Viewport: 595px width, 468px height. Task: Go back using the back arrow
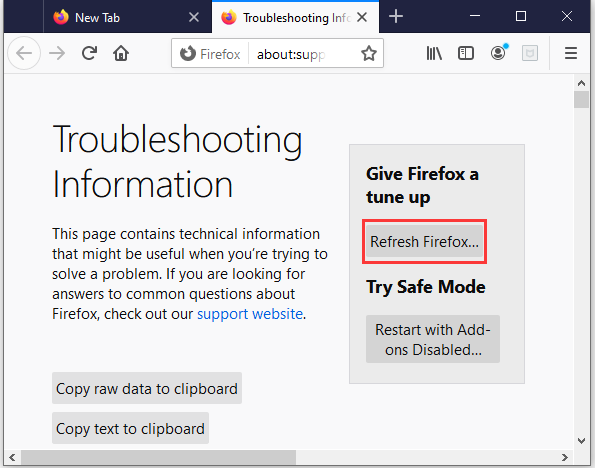tap(24, 53)
